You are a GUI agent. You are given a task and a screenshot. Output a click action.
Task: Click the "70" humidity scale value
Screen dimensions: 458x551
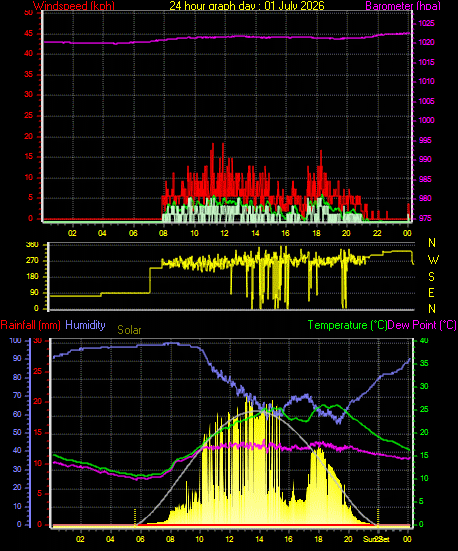[x=17, y=395]
